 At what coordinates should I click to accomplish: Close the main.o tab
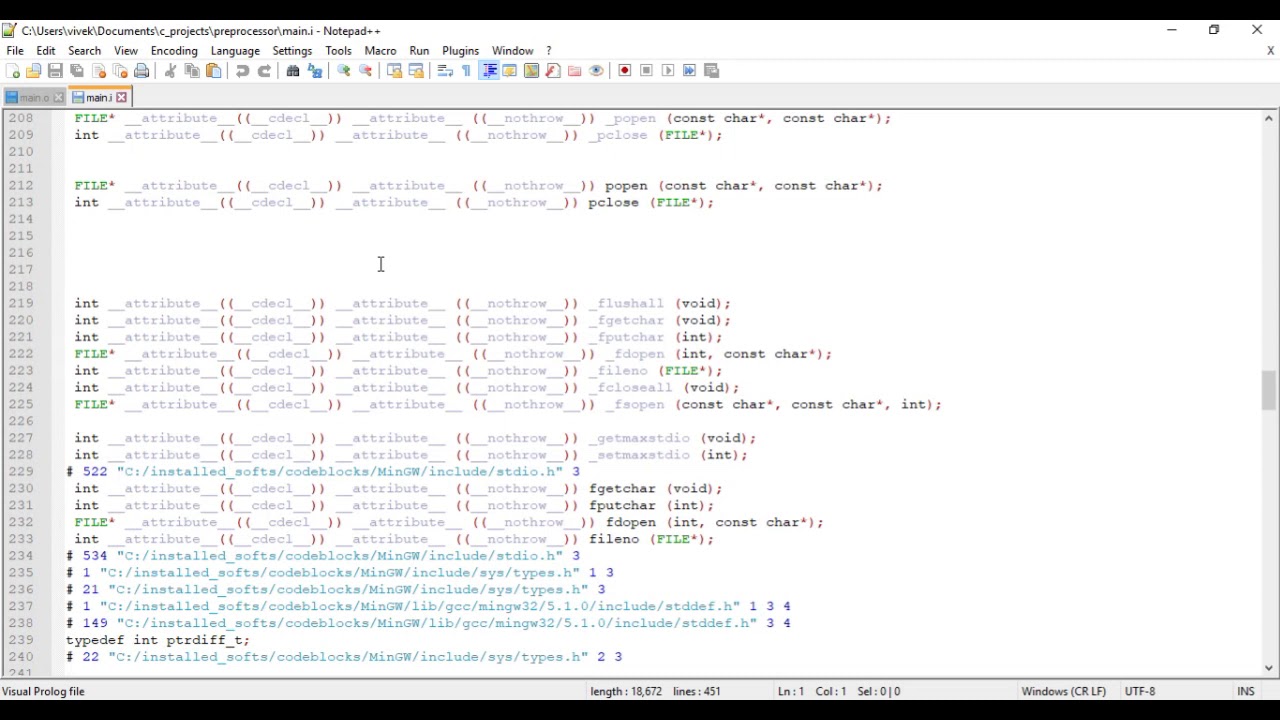(x=58, y=98)
